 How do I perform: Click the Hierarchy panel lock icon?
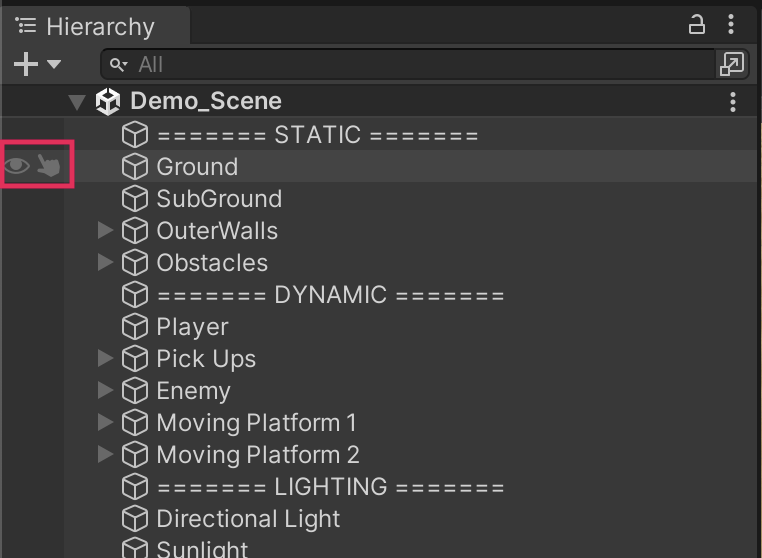point(697,26)
